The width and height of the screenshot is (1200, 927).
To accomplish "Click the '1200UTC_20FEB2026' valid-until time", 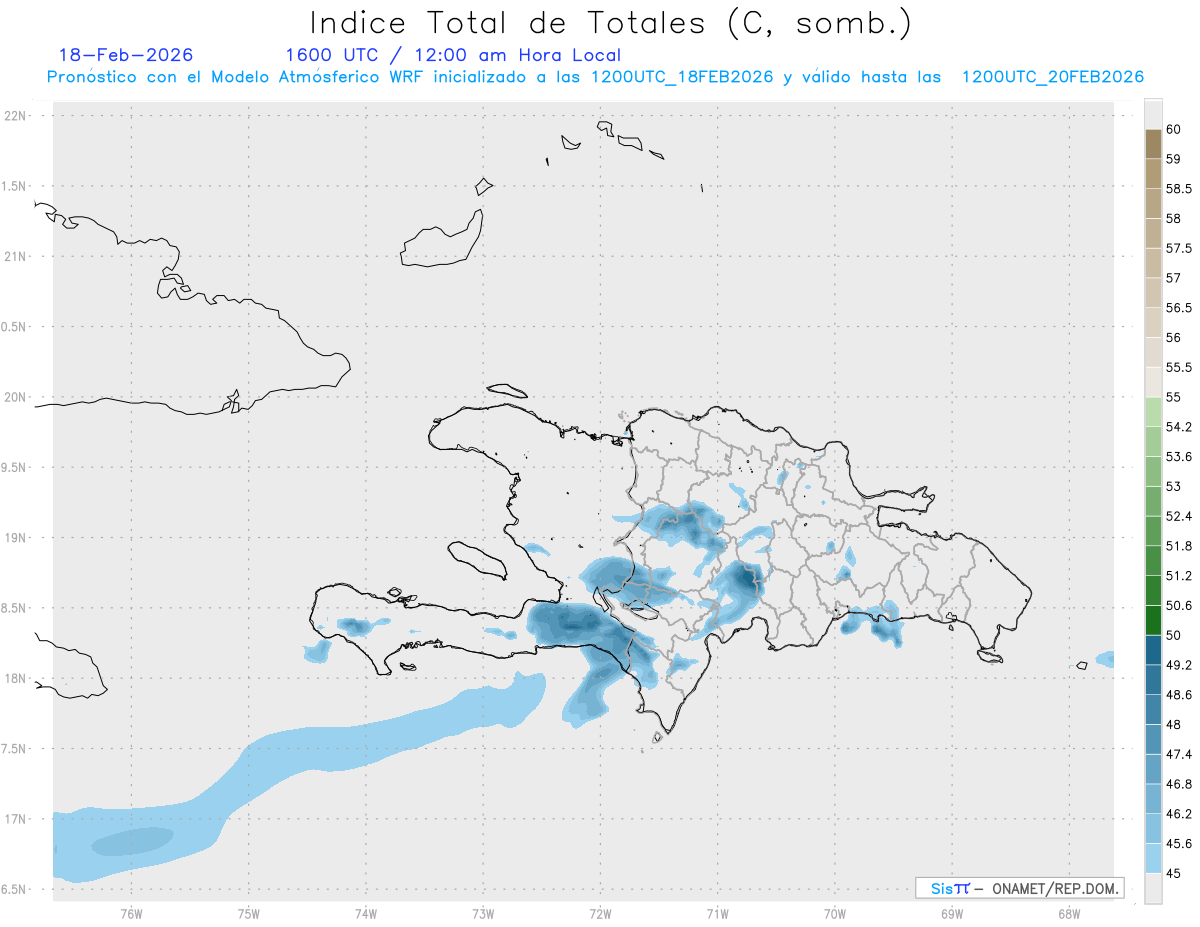I will pos(1053,77).
